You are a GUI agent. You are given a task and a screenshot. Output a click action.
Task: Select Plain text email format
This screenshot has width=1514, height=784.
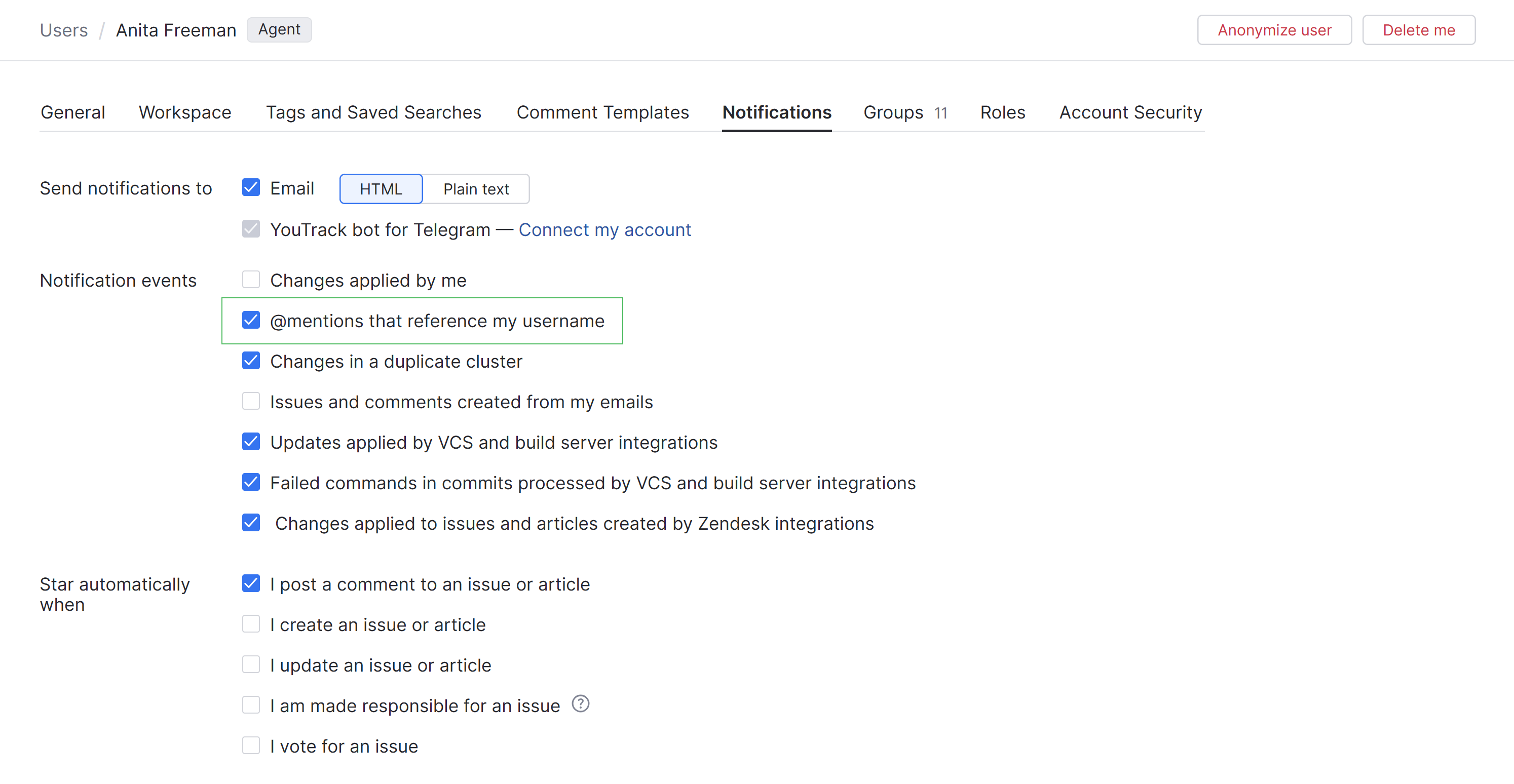click(476, 188)
